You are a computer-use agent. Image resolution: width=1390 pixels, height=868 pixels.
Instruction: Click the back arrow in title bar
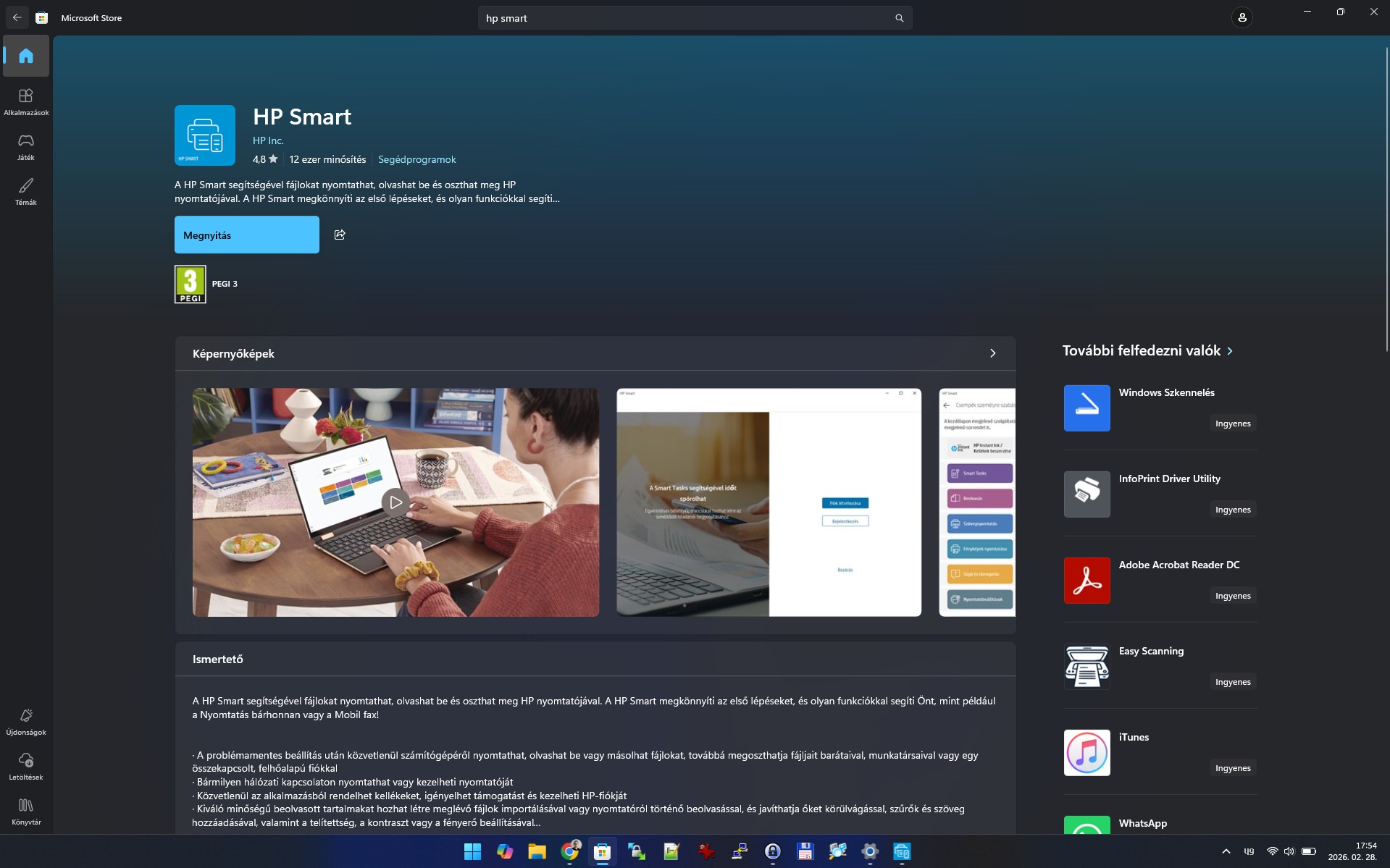[x=17, y=17]
